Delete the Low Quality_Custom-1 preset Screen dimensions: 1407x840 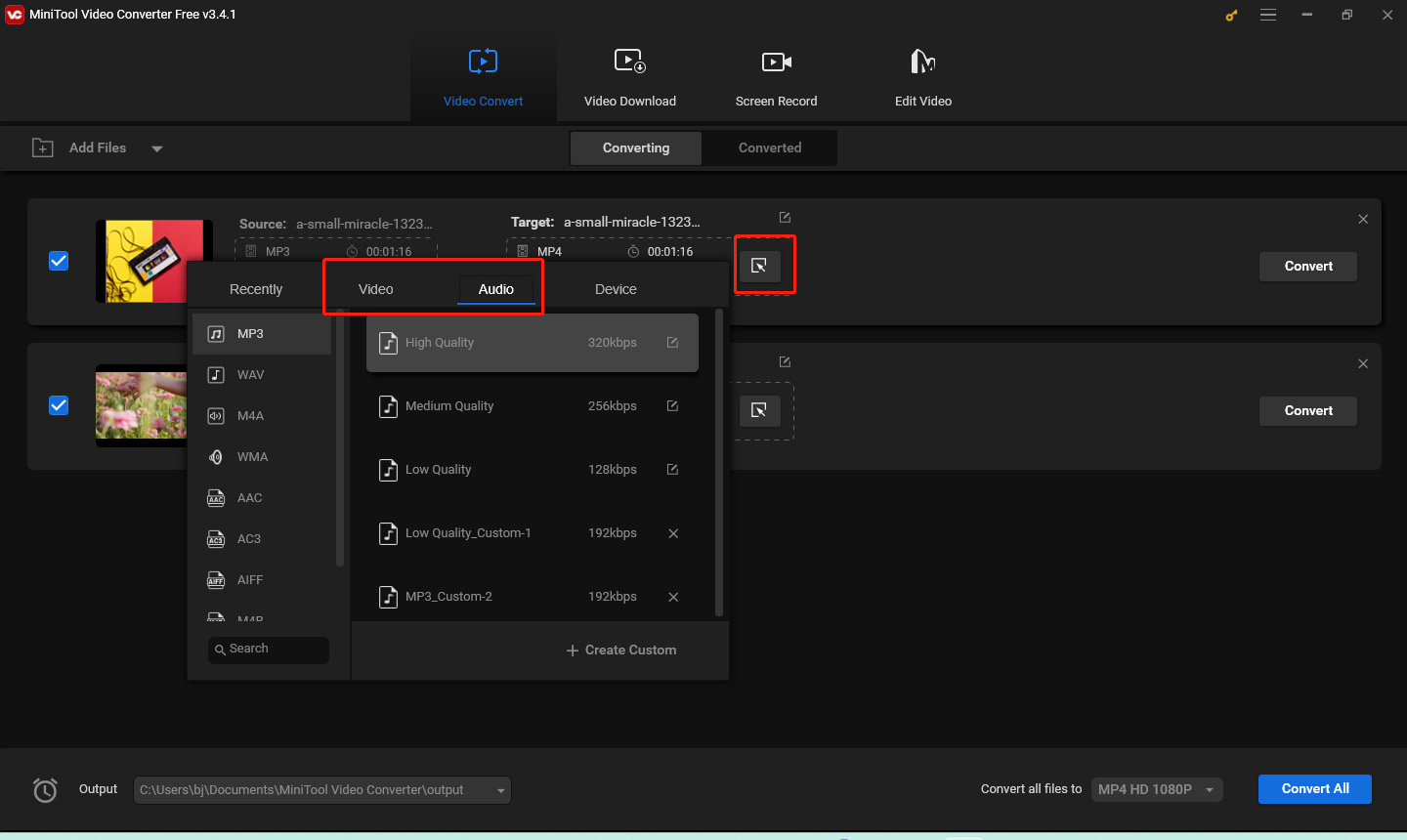pos(673,533)
